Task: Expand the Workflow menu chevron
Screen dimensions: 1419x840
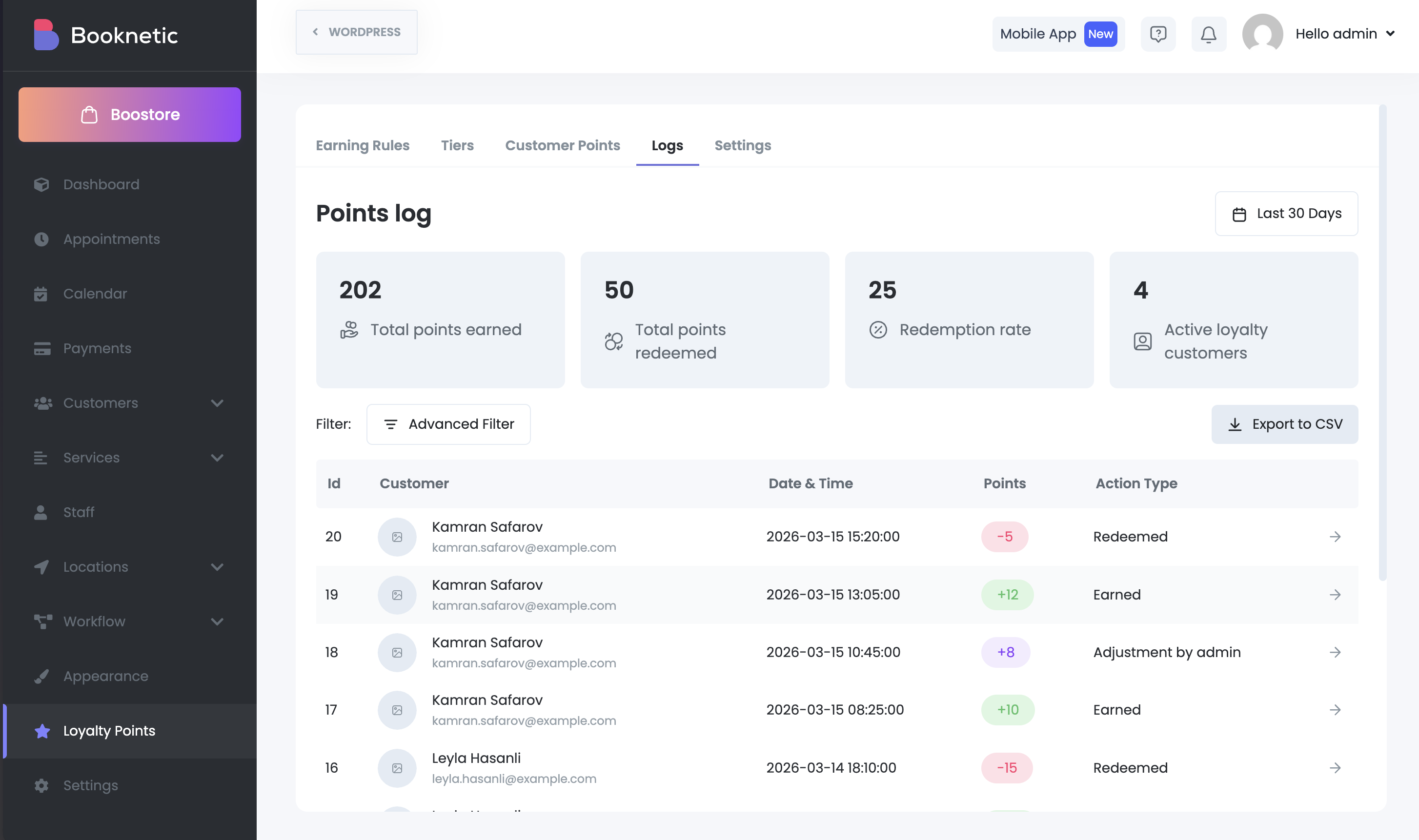Action: [217, 621]
